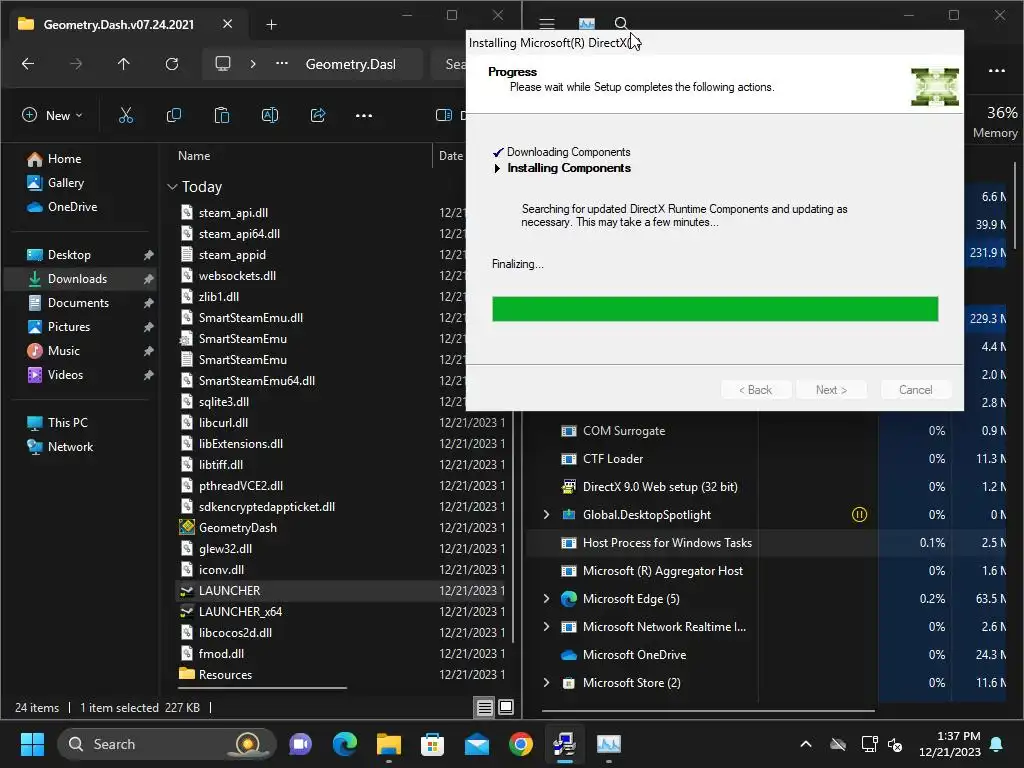This screenshot has height=768, width=1024.
Task: Click the Windows taskbar Search box
Action: pos(167,744)
